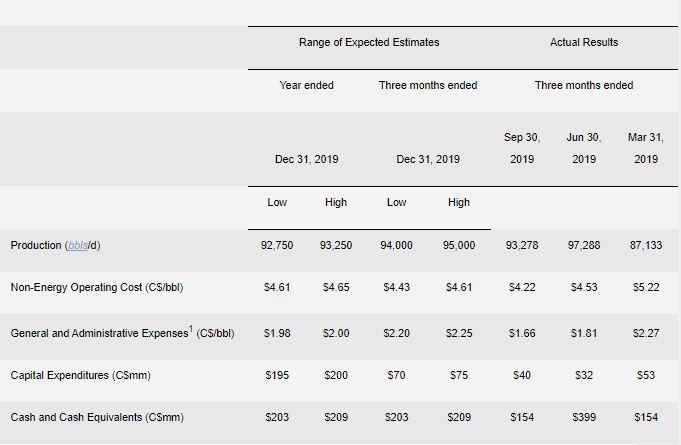Select the Production row label

coord(55,245)
